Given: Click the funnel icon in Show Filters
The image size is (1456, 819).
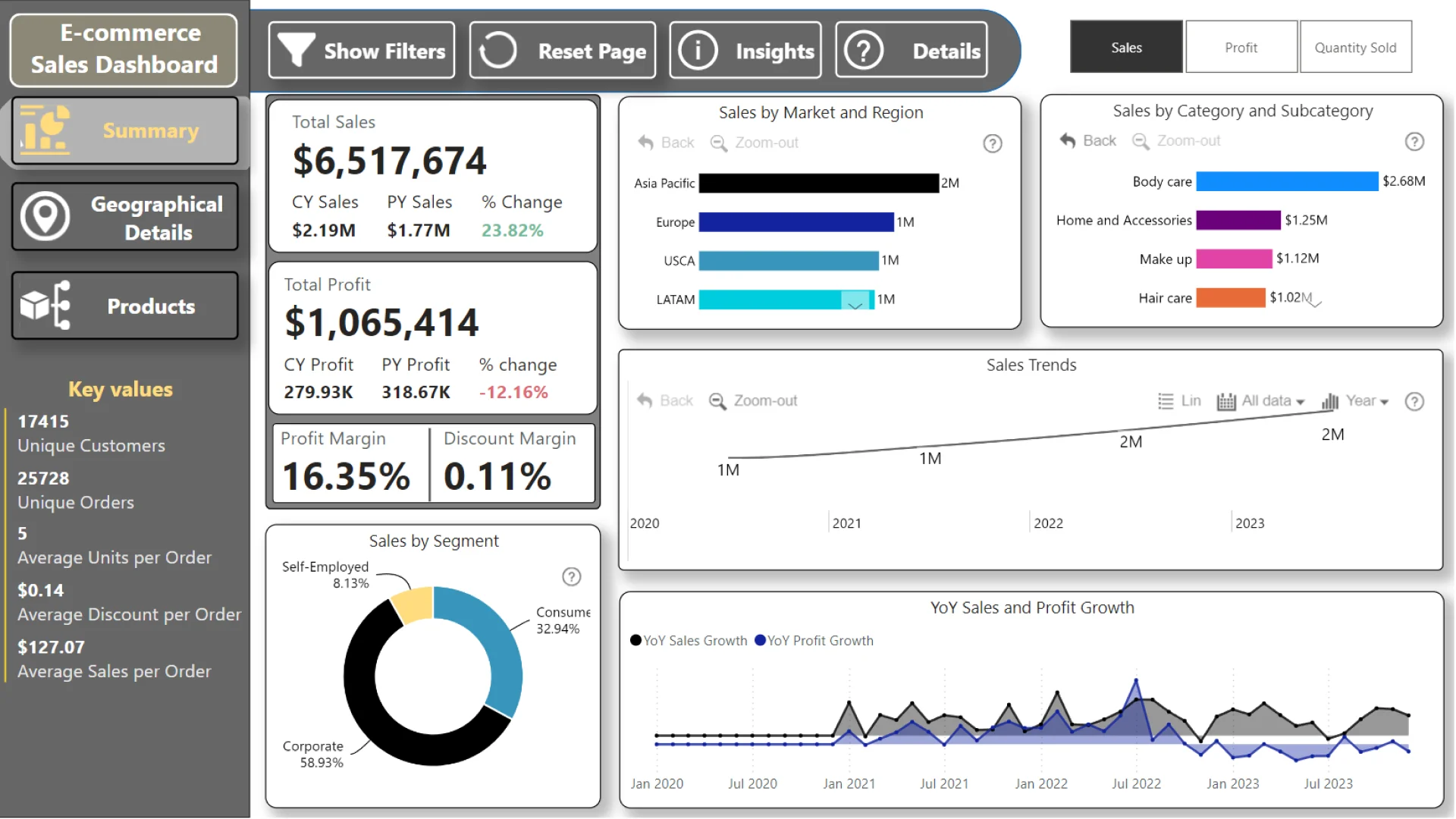Looking at the screenshot, I should (x=296, y=50).
